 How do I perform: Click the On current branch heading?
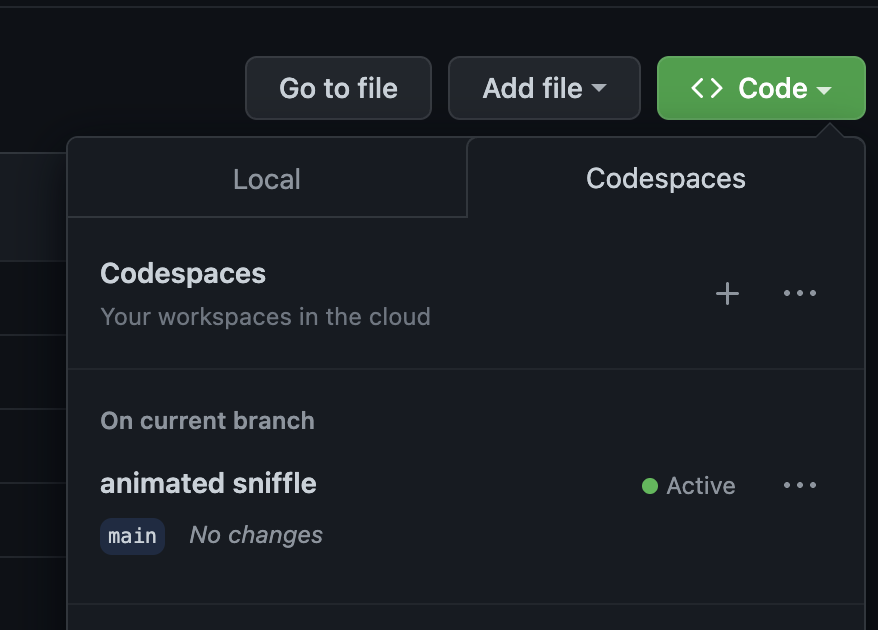click(x=207, y=421)
